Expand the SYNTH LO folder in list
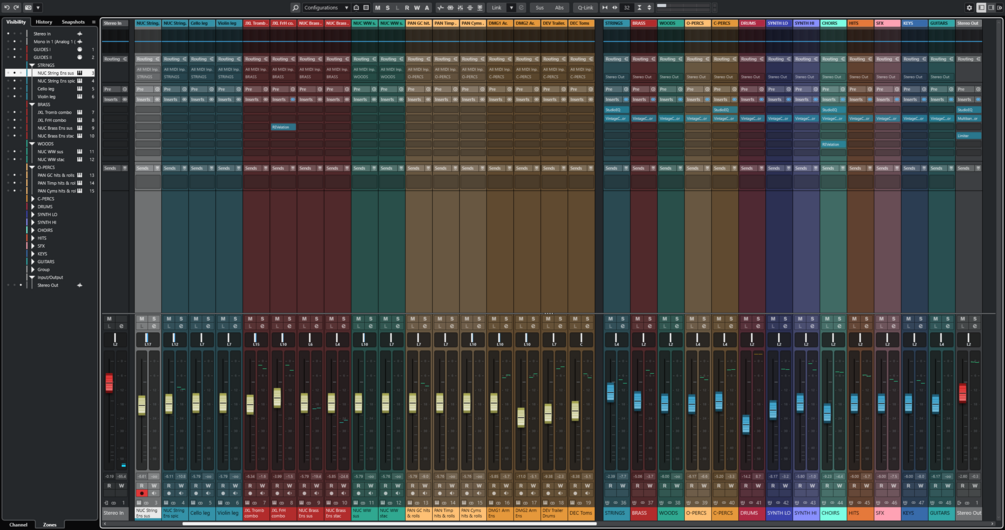Screen dimensions: 1005x530 tap(33, 215)
